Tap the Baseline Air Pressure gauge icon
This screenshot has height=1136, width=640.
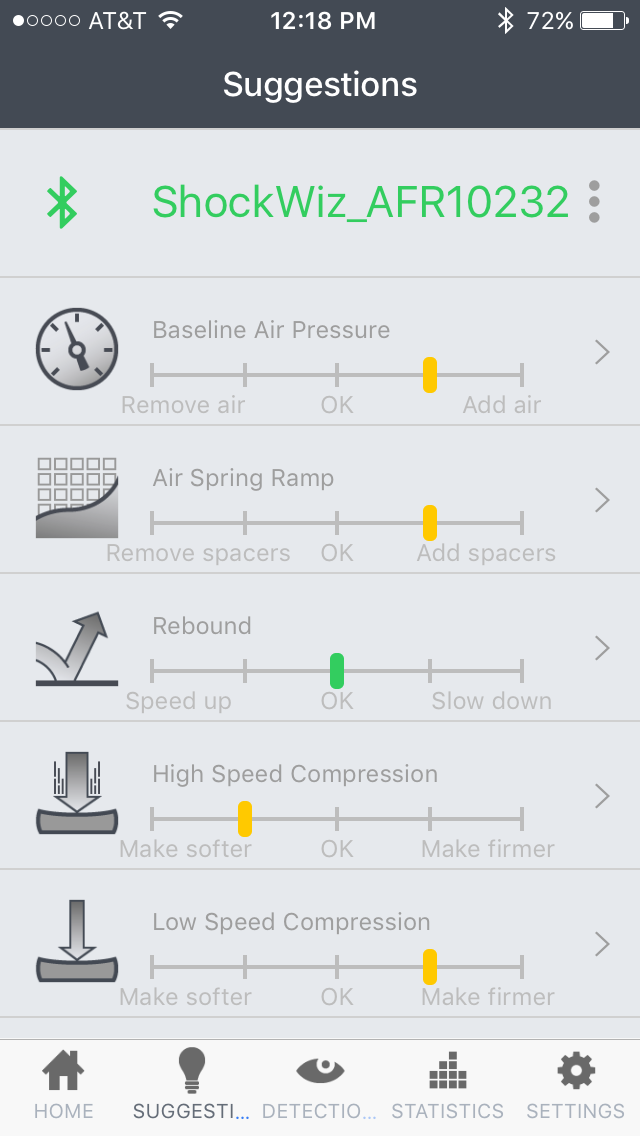pyautogui.click(x=77, y=349)
